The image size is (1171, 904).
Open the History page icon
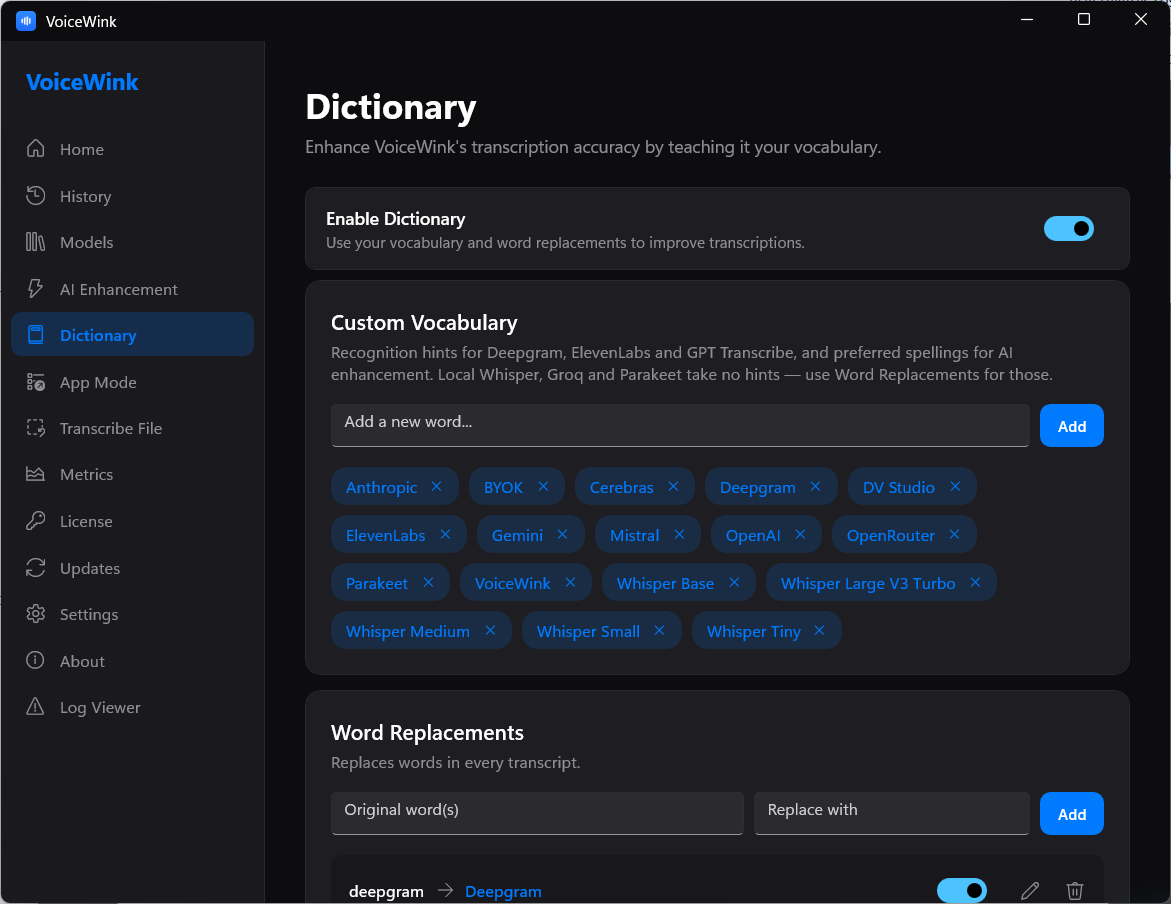pos(35,196)
